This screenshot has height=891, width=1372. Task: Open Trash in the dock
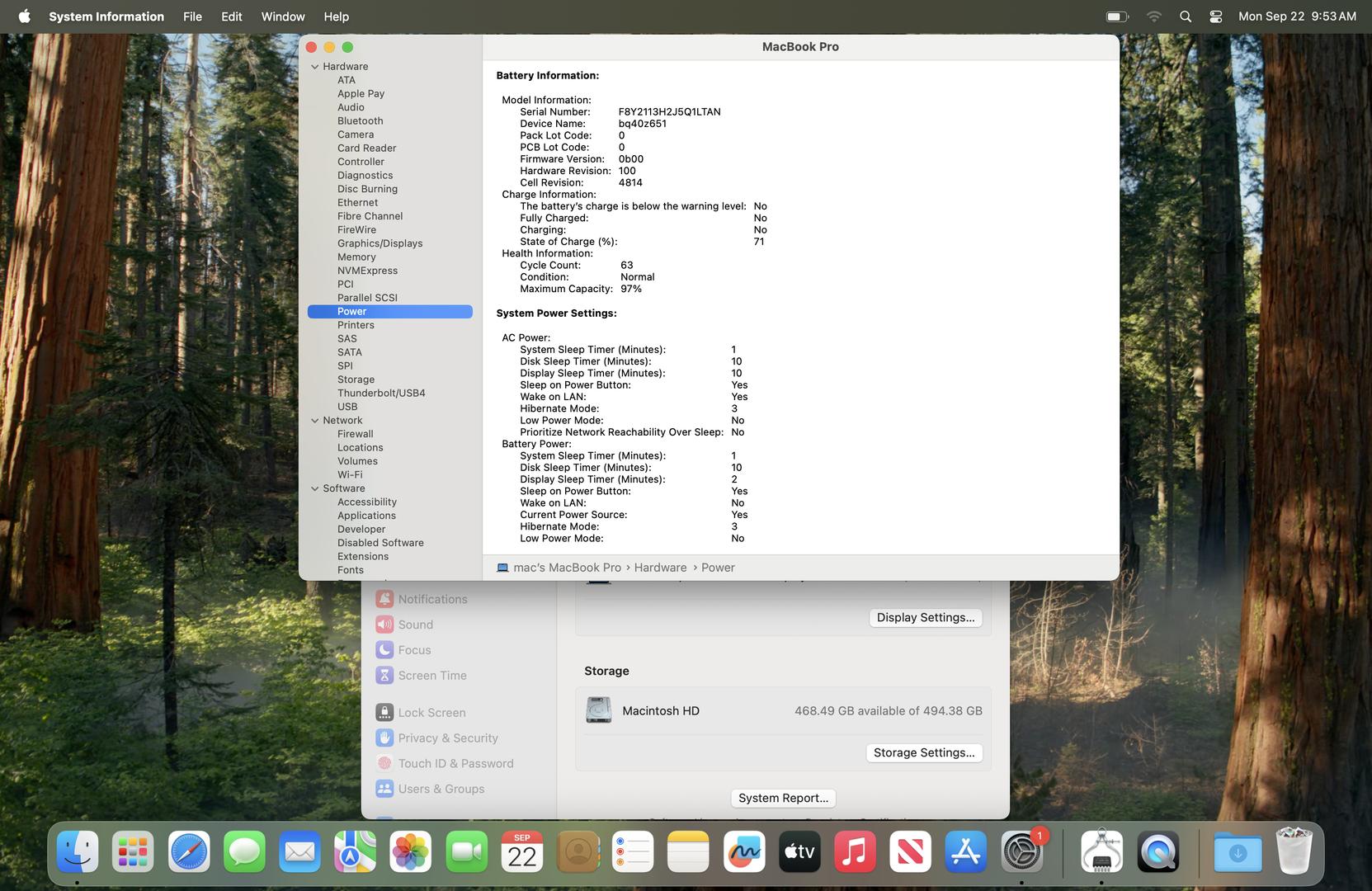tap(1294, 851)
